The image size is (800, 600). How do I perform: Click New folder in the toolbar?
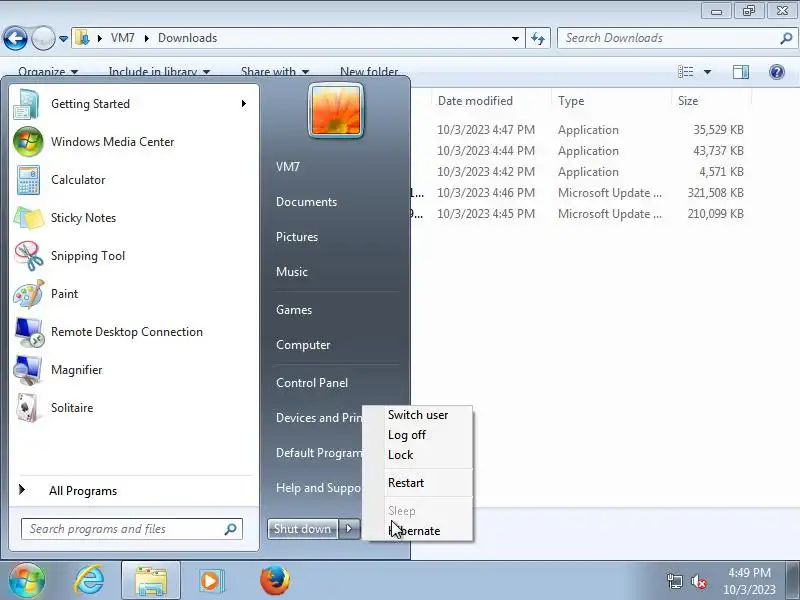pos(369,72)
